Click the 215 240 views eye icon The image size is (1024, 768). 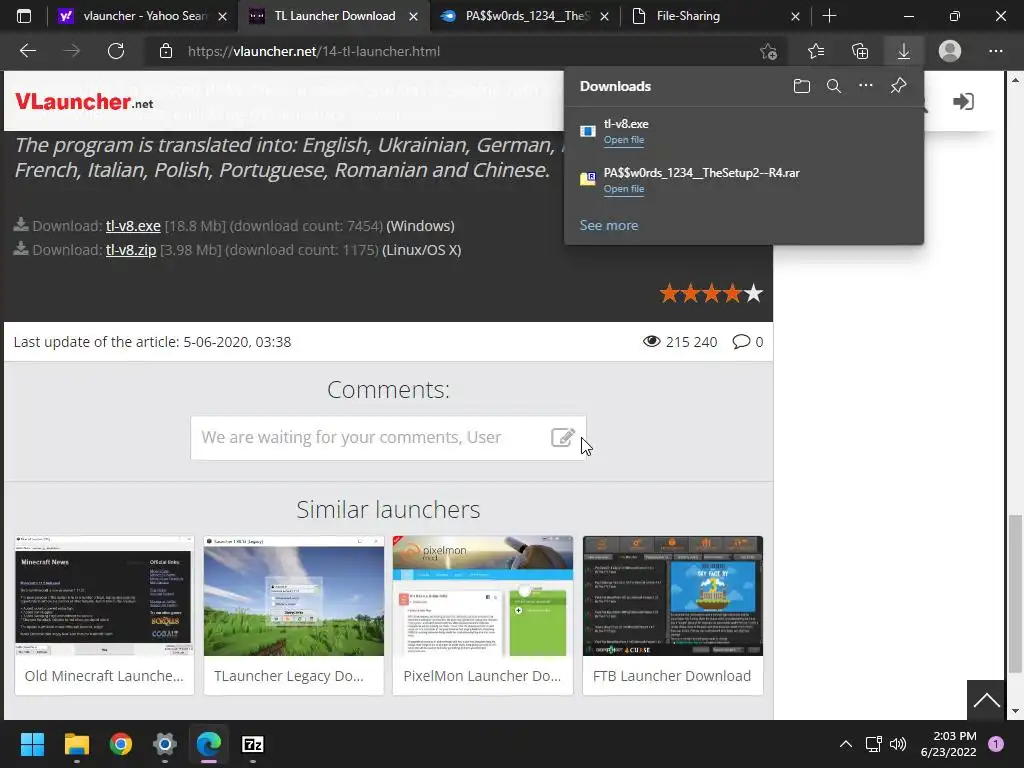651,342
